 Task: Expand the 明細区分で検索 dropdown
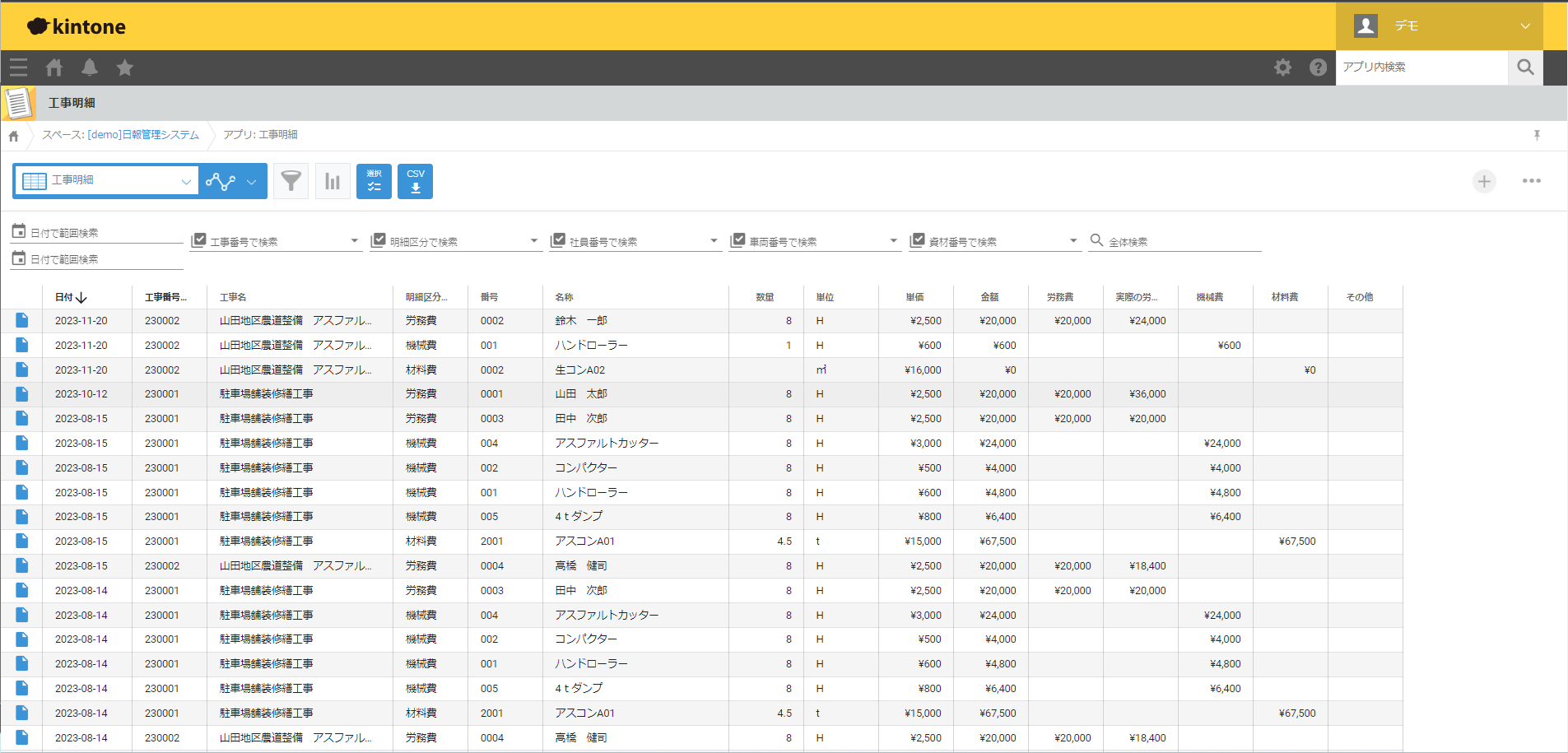coord(533,241)
